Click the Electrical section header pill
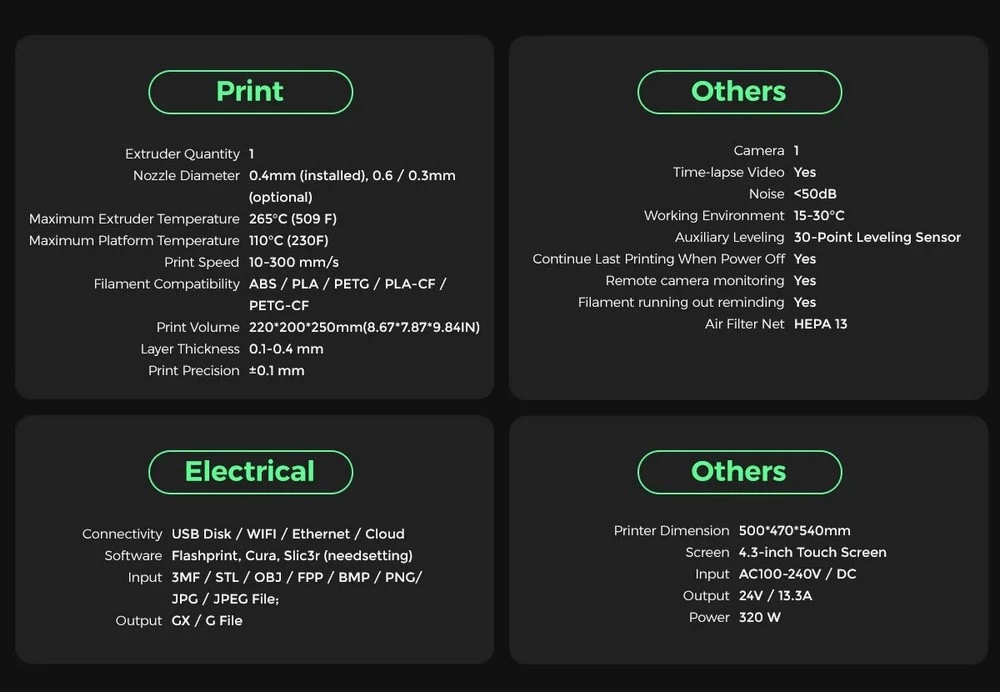The width and height of the screenshot is (1000, 692). [x=250, y=472]
